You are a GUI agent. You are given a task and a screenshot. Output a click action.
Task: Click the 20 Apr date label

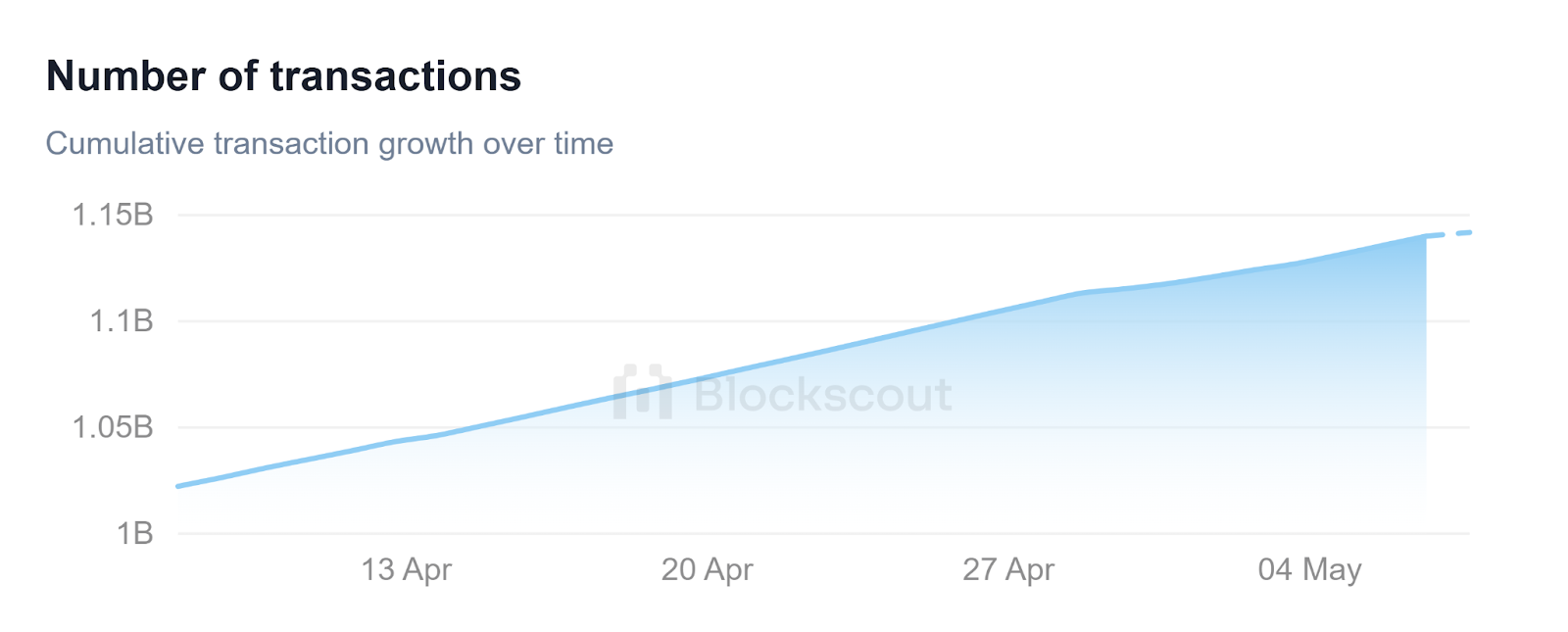(707, 569)
